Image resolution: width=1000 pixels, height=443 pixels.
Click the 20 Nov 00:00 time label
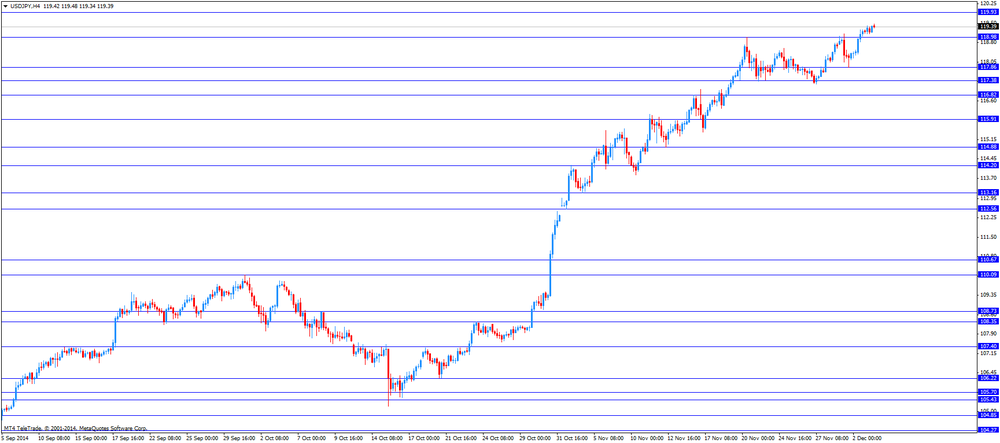[757, 439]
